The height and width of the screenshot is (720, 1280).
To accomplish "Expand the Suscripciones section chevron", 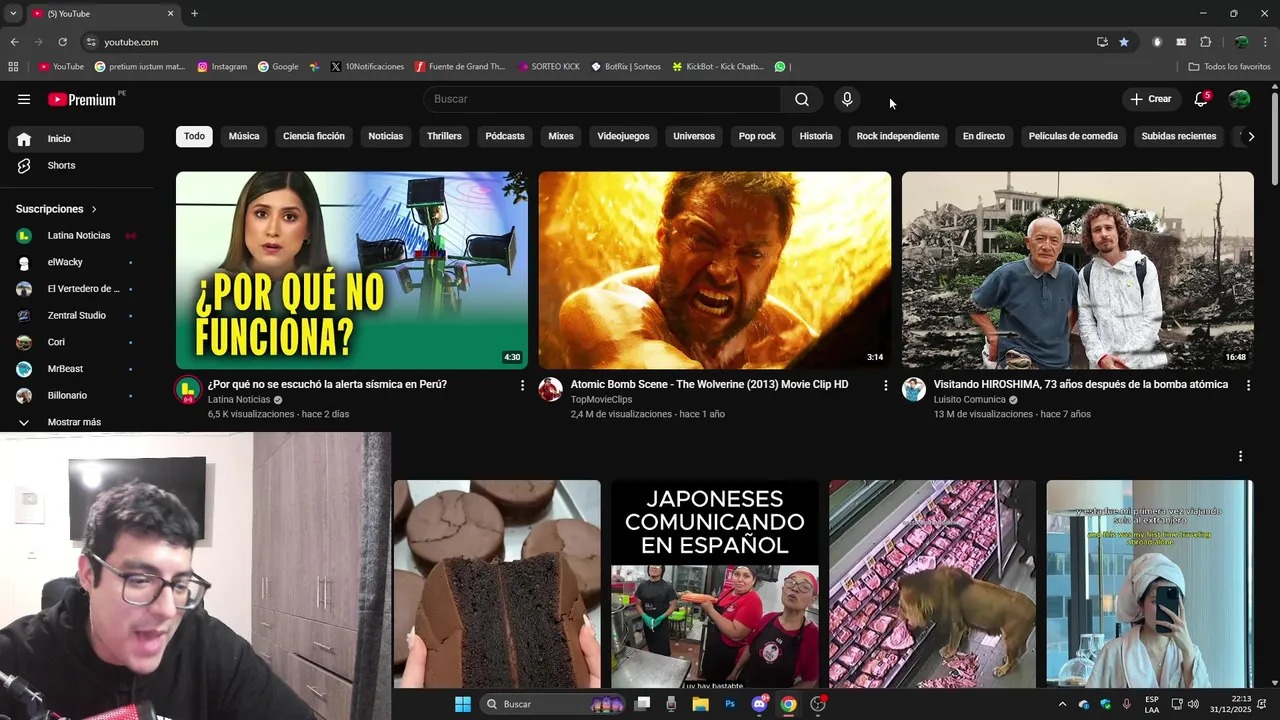I will click(94, 209).
